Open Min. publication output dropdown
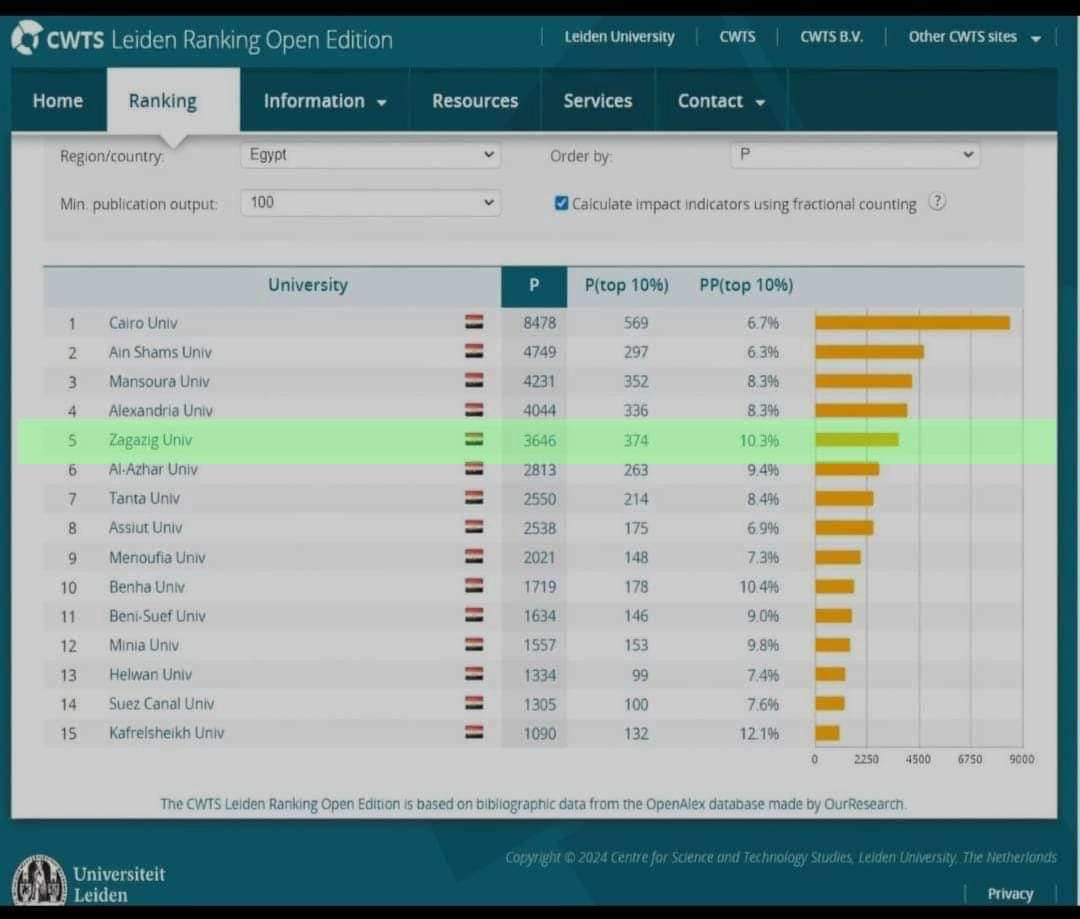Viewport: 1080px width, 919px height. (x=371, y=203)
